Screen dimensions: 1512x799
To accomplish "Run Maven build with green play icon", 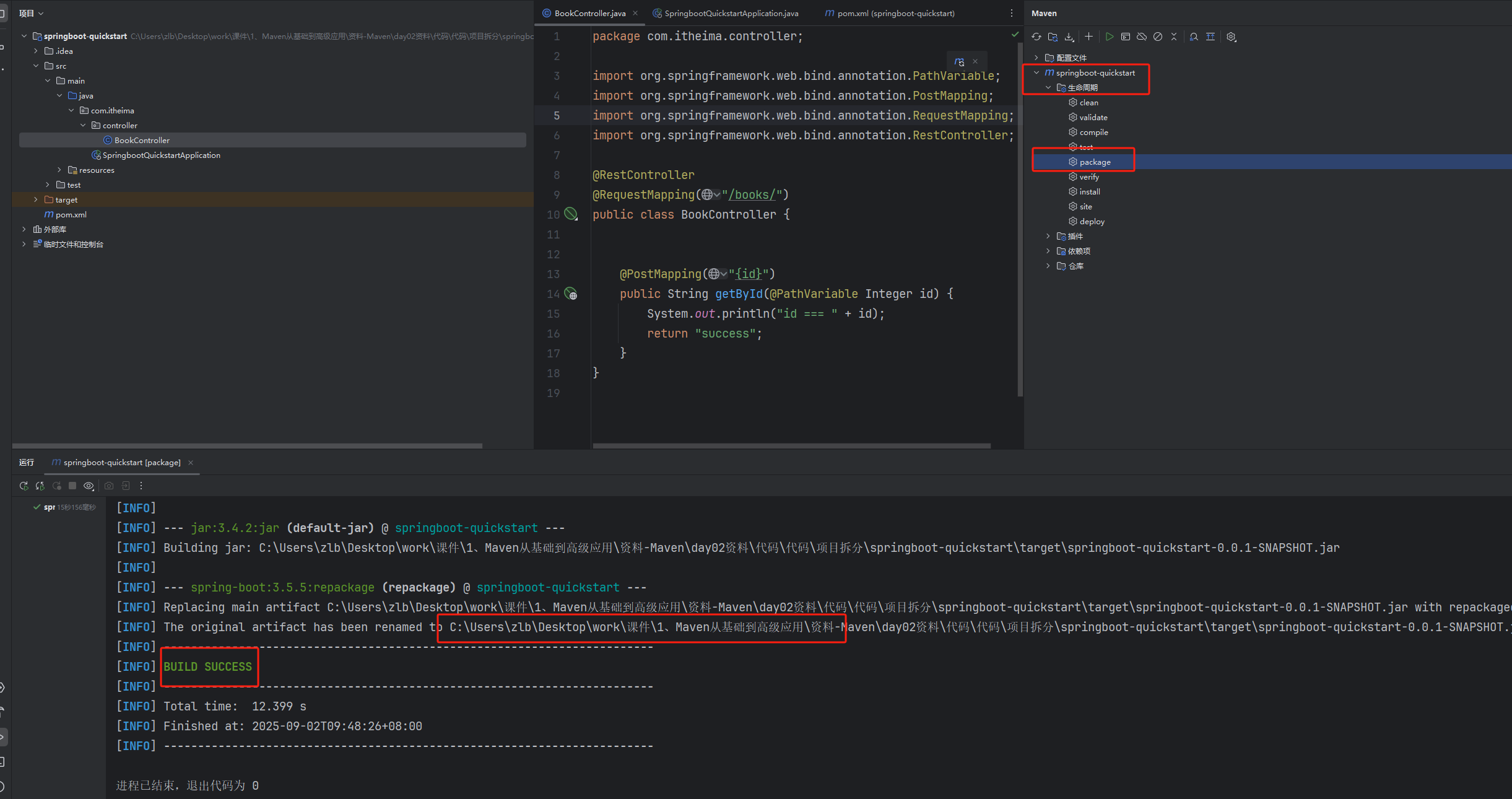I will click(1109, 37).
